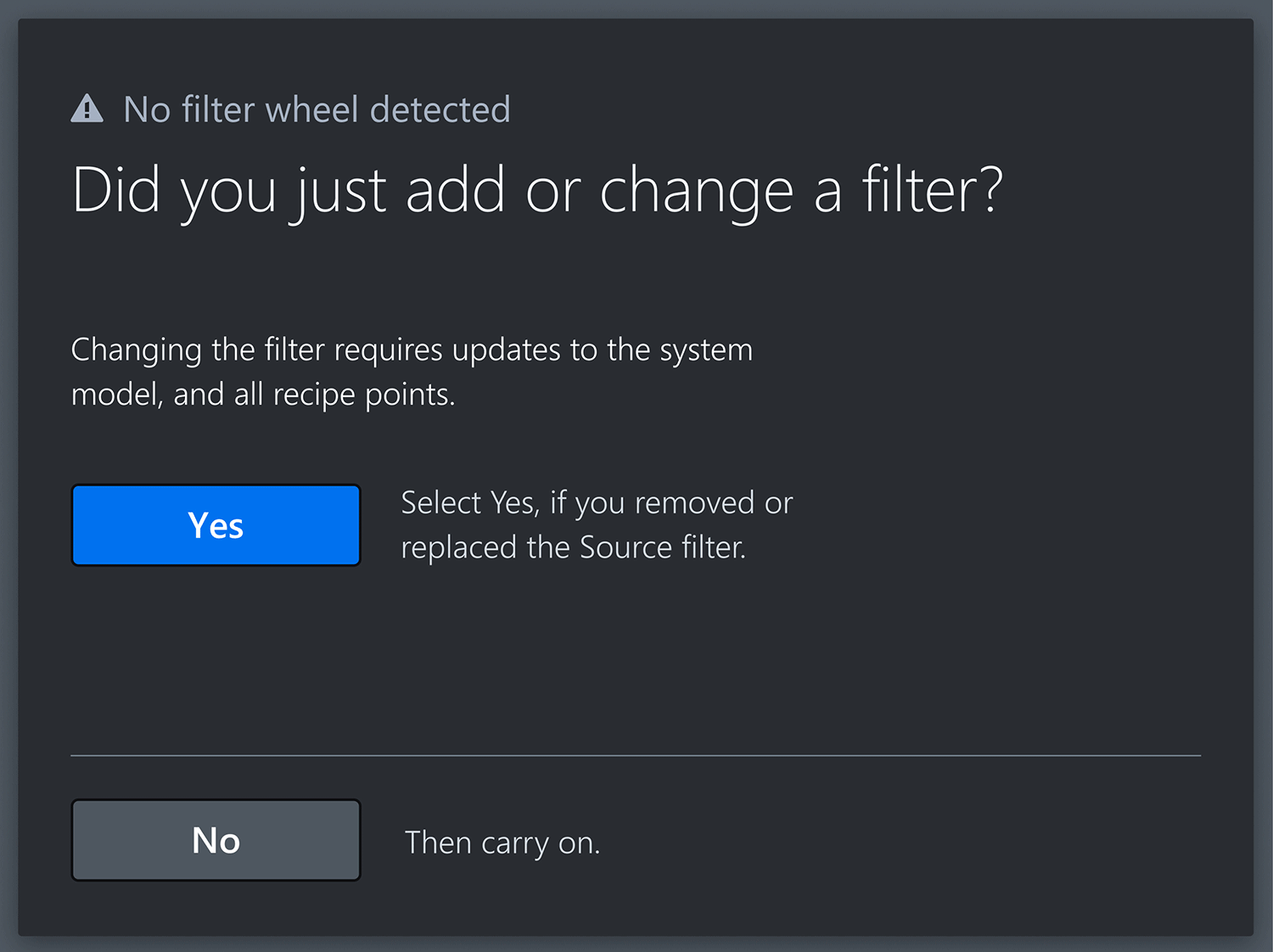Click the dialog title asking about filter change
Screen dimensions: 1273x952
tap(538, 189)
